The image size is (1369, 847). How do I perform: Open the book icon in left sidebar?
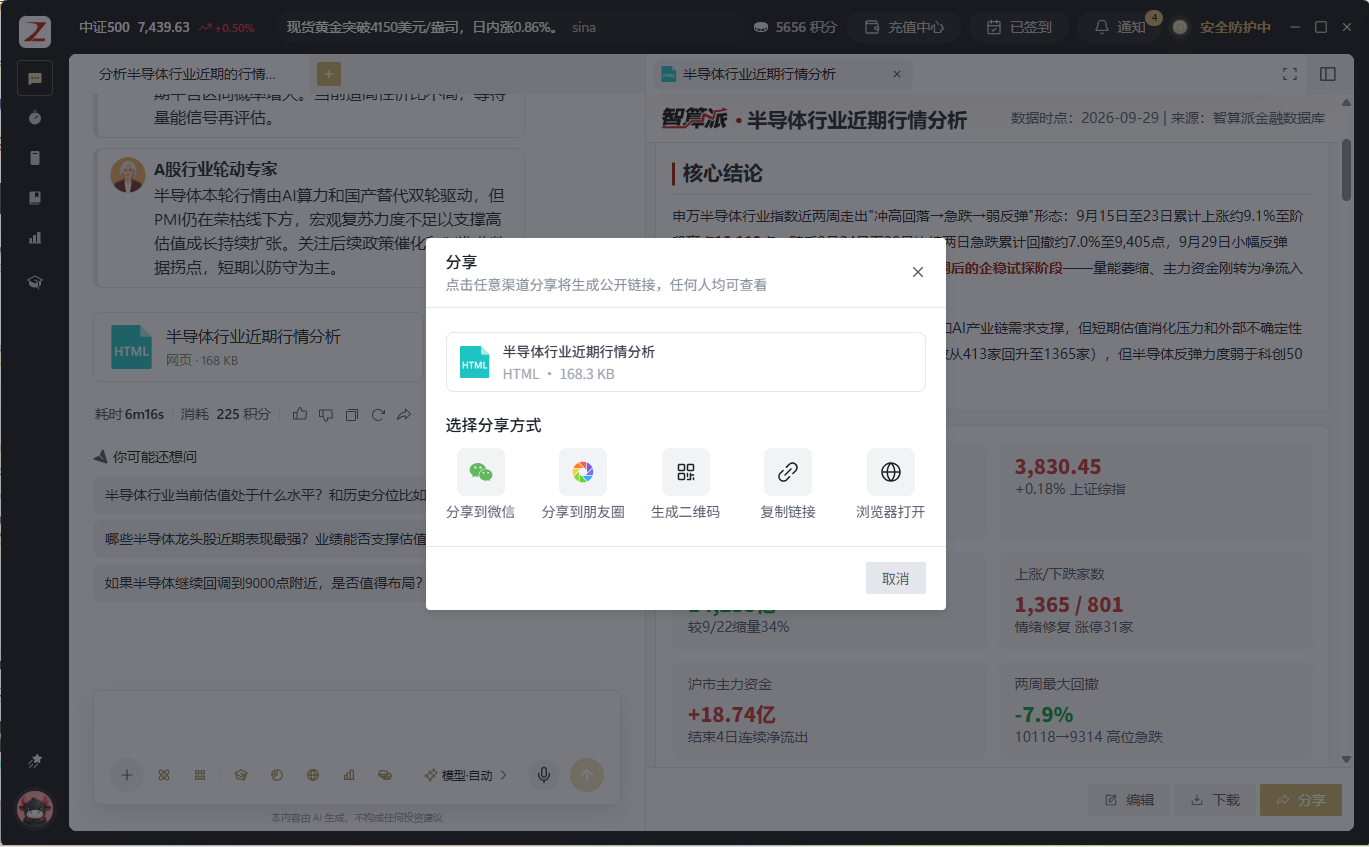35,198
